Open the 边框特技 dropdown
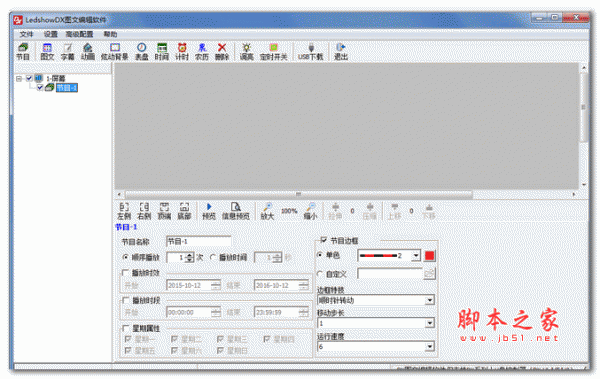600x379 pixels. coord(430,300)
